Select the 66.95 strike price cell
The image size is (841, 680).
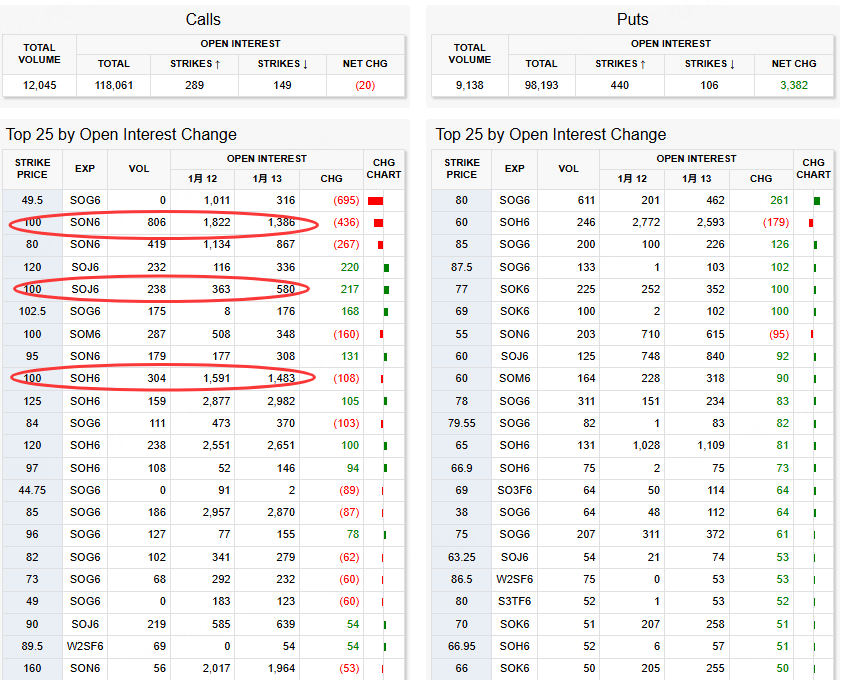(x=461, y=646)
